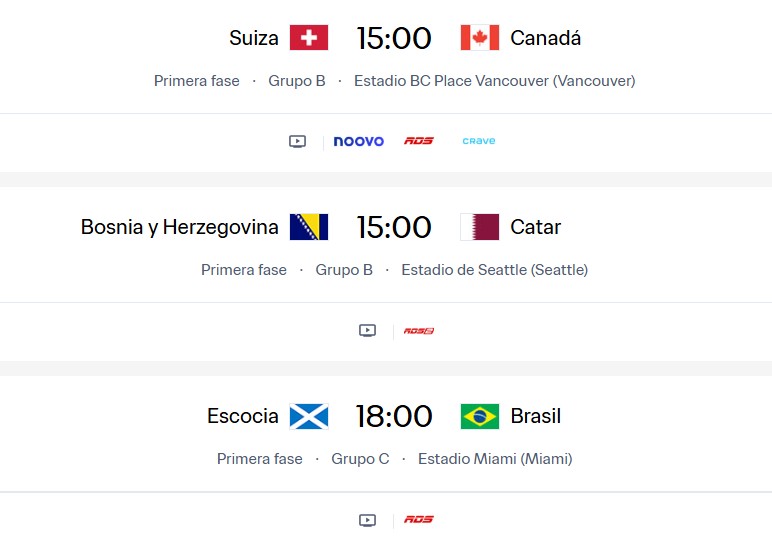Click the Scotland flag icon
The width and height of the screenshot is (772, 551).
tap(309, 416)
